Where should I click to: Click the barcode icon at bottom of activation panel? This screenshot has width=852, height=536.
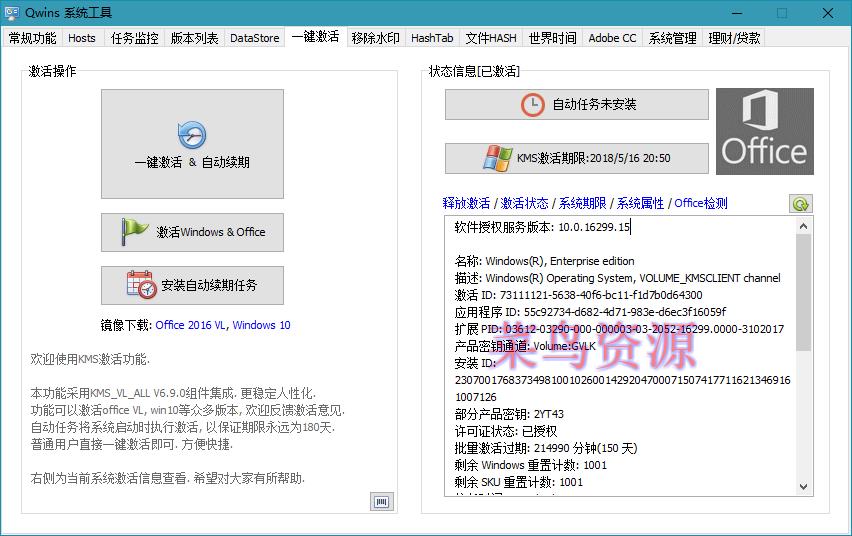point(381,502)
